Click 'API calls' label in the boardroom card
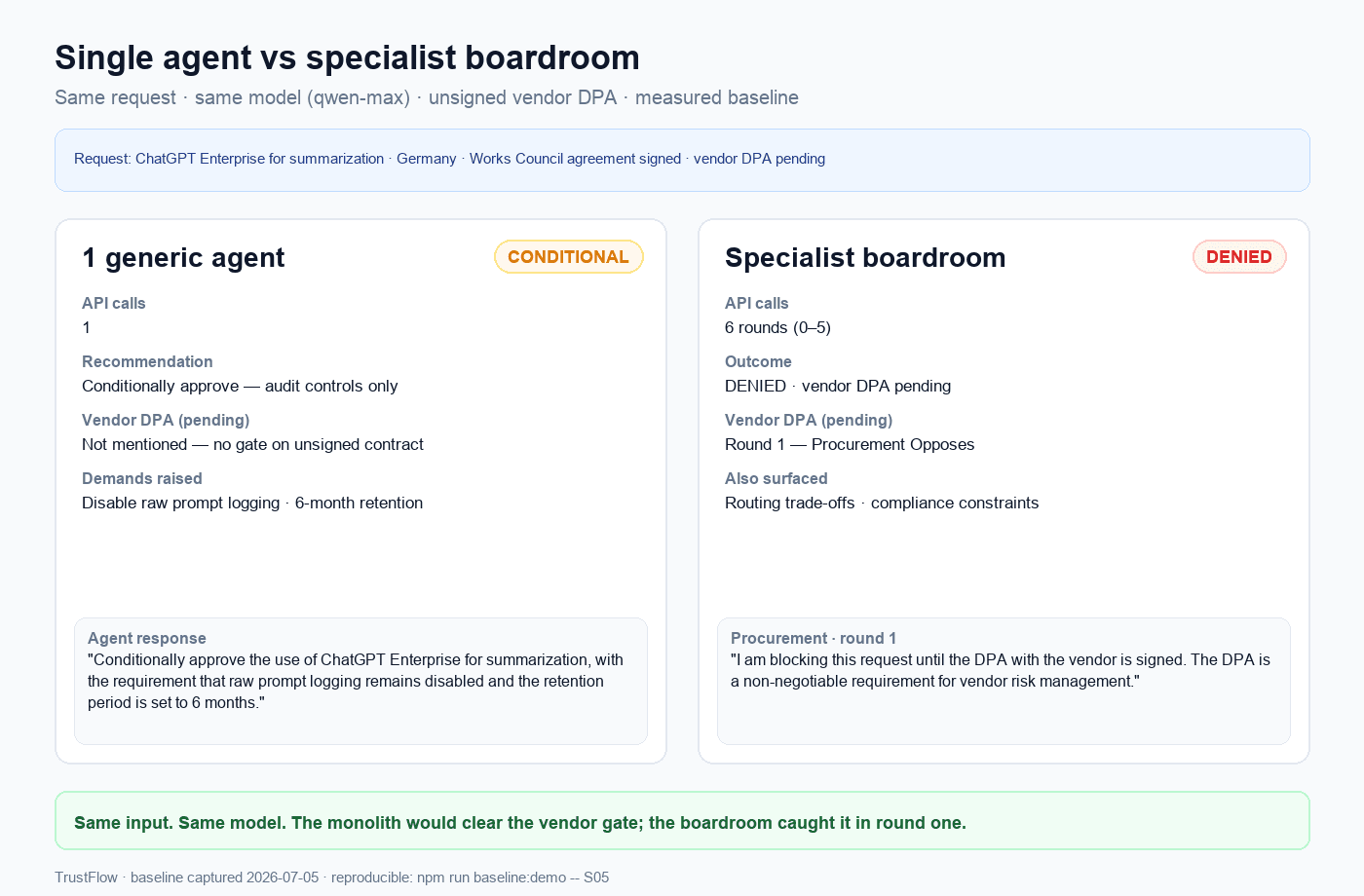Image resolution: width=1364 pixels, height=896 pixels. (757, 303)
